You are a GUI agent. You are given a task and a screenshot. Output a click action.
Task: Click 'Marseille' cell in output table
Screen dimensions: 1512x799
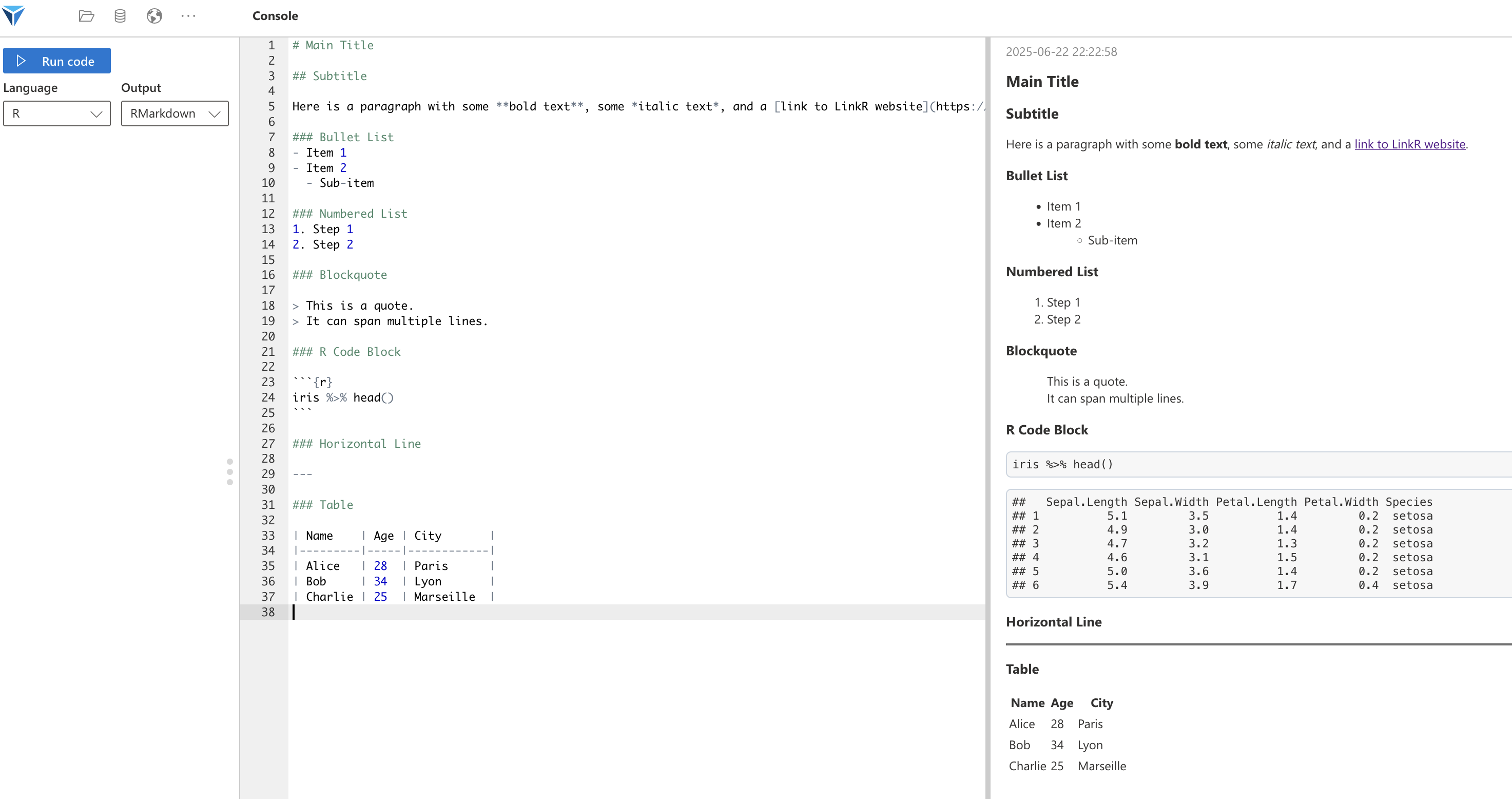pos(1102,766)
